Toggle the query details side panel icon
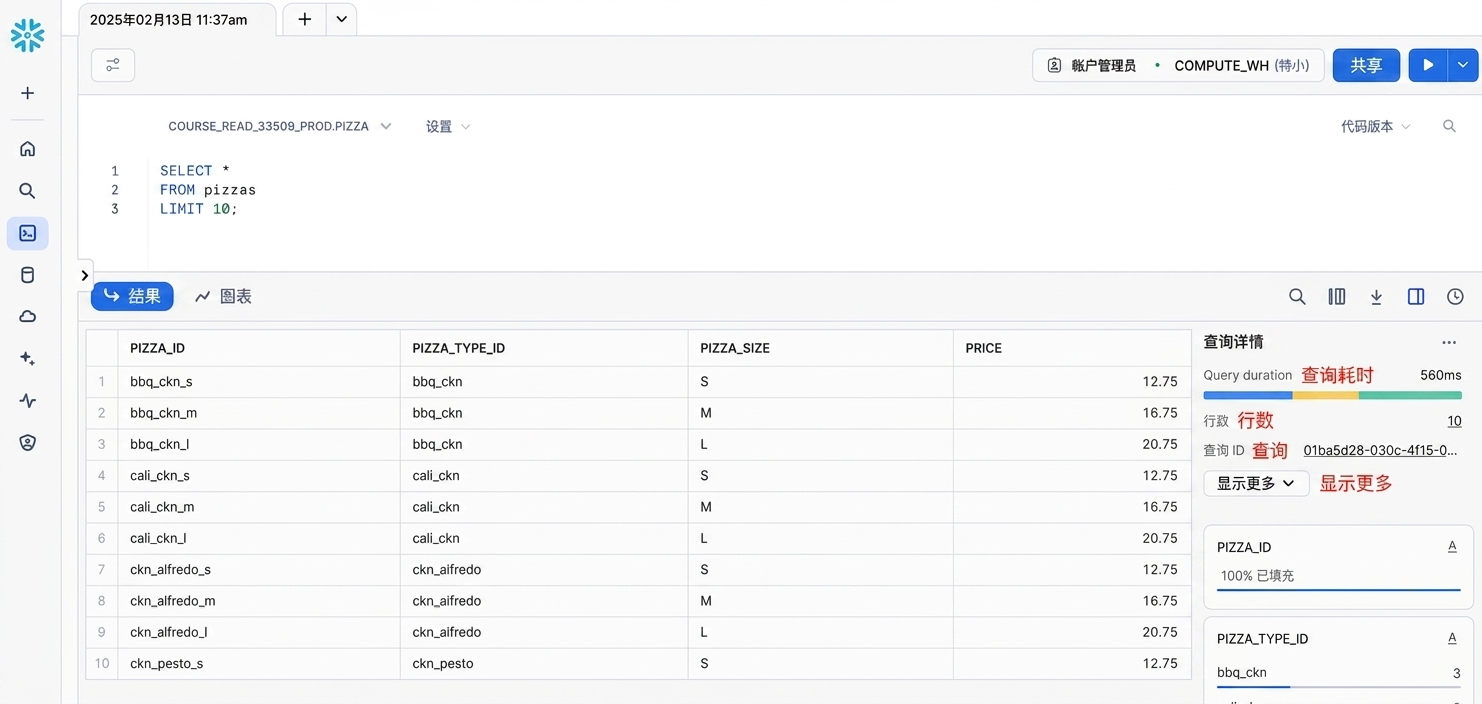The height and width of the screenshot is (704, 1482). click(x=1416, y=297)
